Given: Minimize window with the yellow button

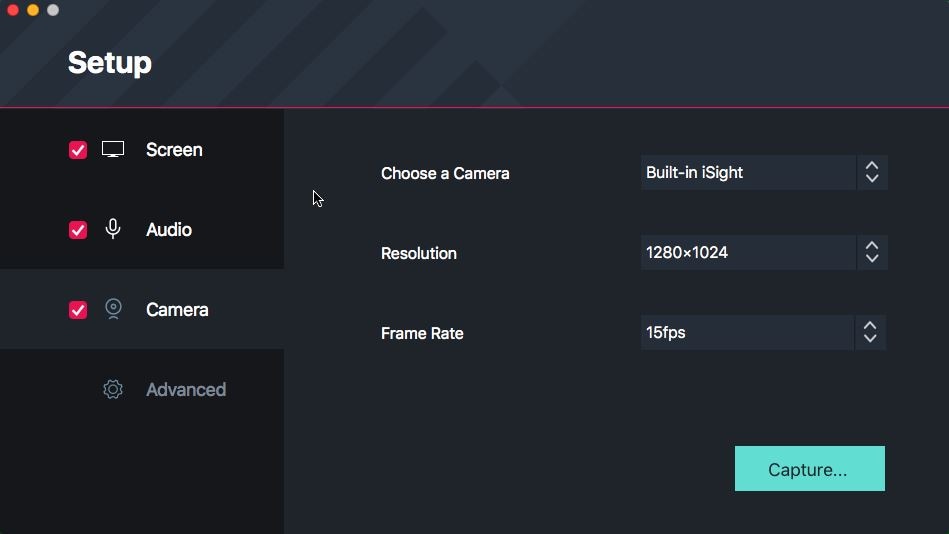Looking at the screenshot, I should point(33,10).
